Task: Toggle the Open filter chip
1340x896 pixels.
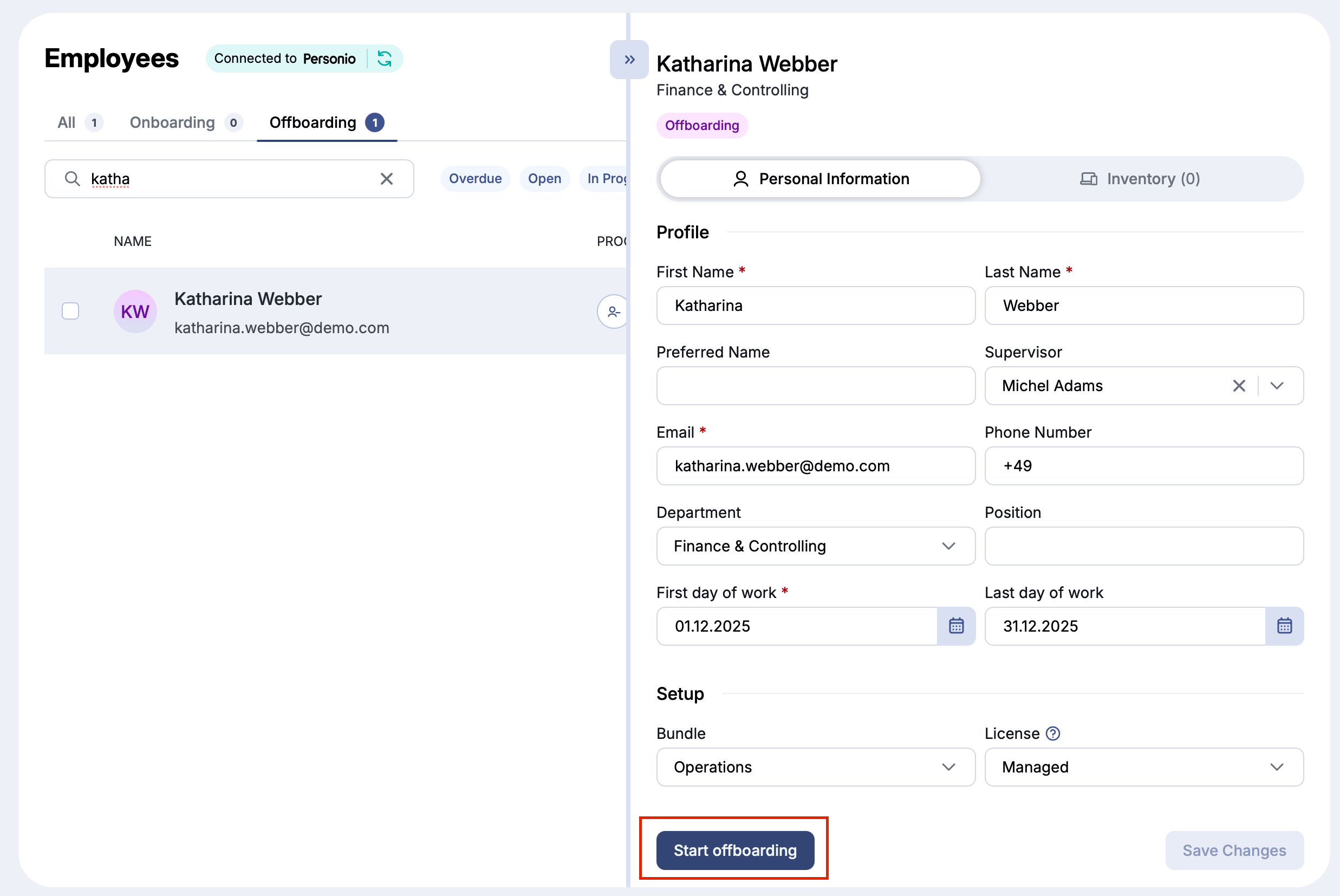Action: point(544,178)
